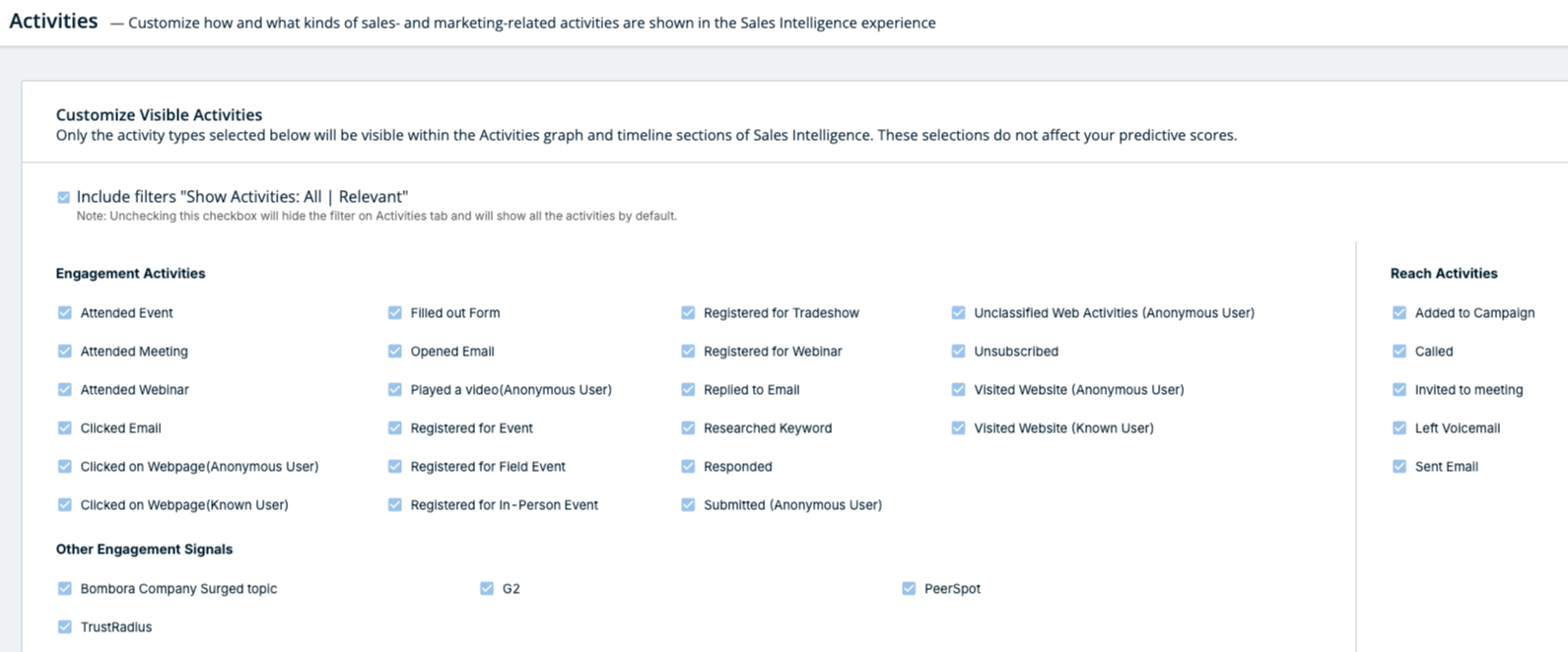Viewport: 1568px width, 652px height.
Task: Disable Unsubscribed activity checkbox
Action: (958, 352)
